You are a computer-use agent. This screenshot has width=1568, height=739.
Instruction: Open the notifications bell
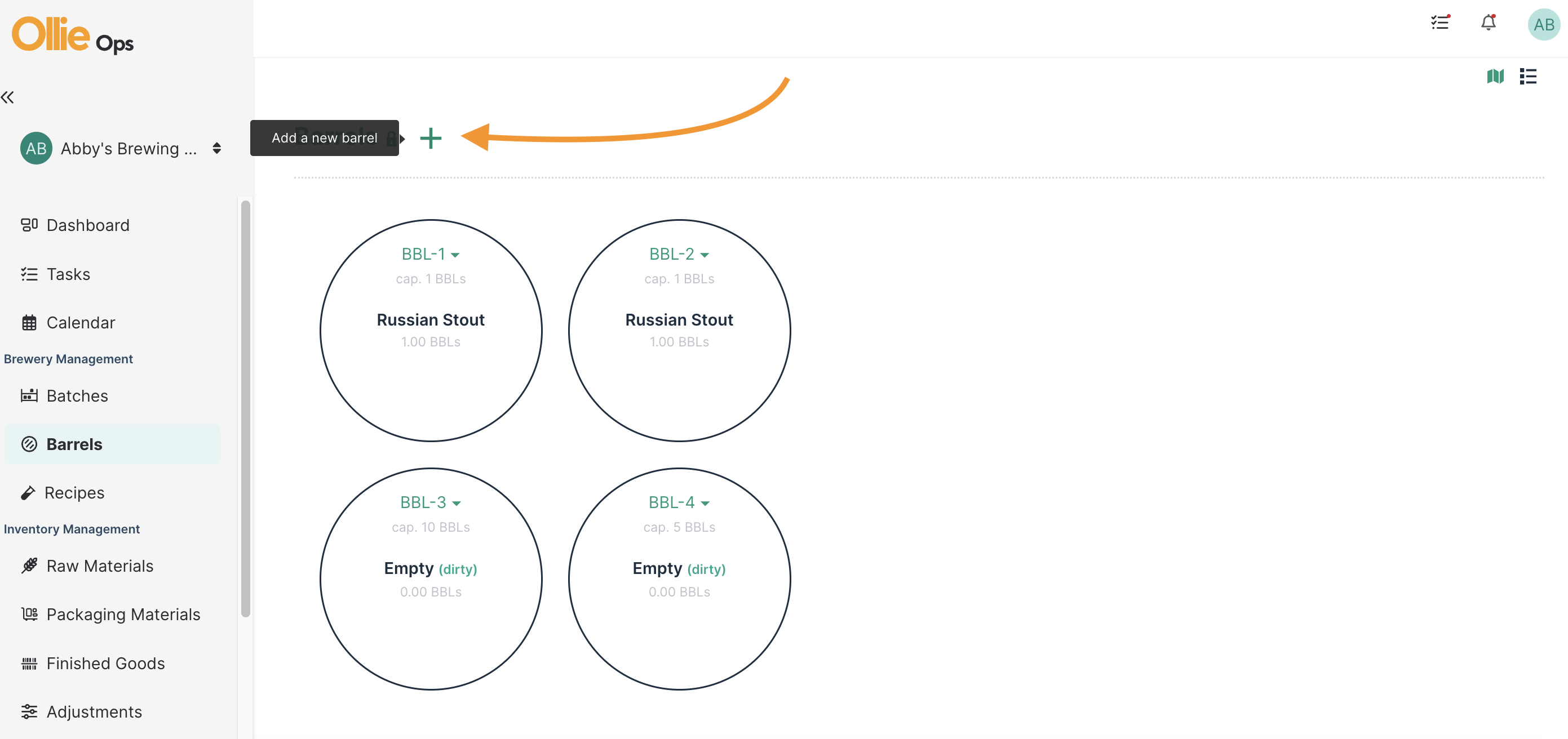[x=1489, y=23]
